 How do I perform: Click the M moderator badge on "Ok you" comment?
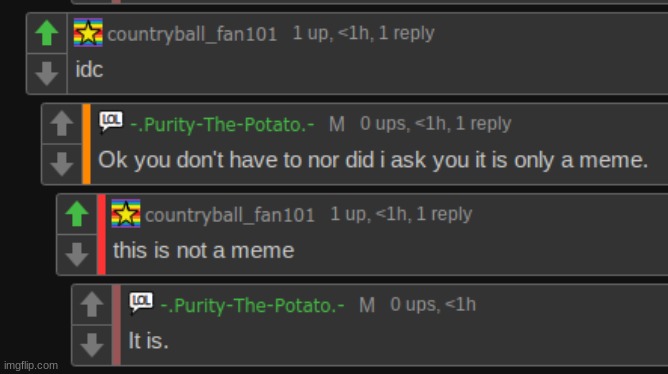tap(337, 124)
